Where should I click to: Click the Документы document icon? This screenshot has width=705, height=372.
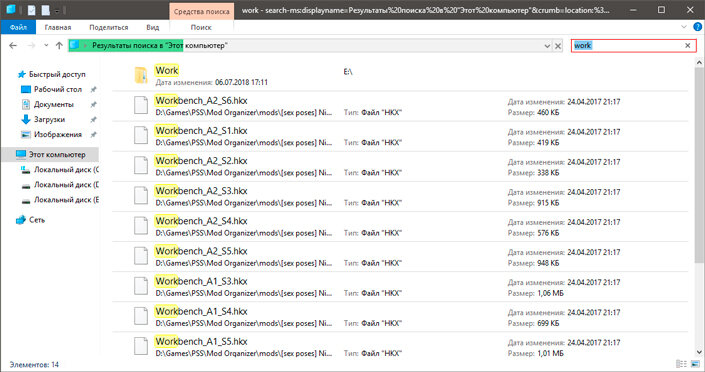coord(26,104)
